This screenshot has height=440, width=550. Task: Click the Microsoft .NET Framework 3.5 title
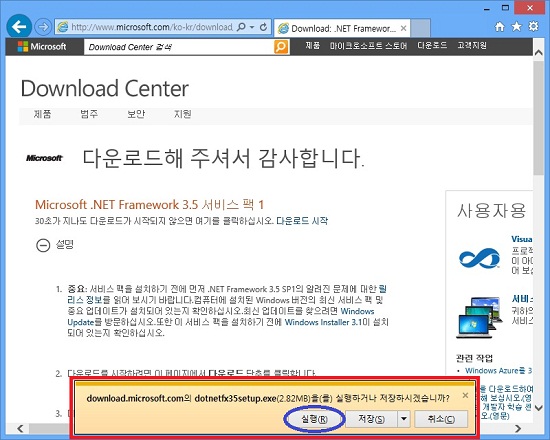[x=149, y=204]
